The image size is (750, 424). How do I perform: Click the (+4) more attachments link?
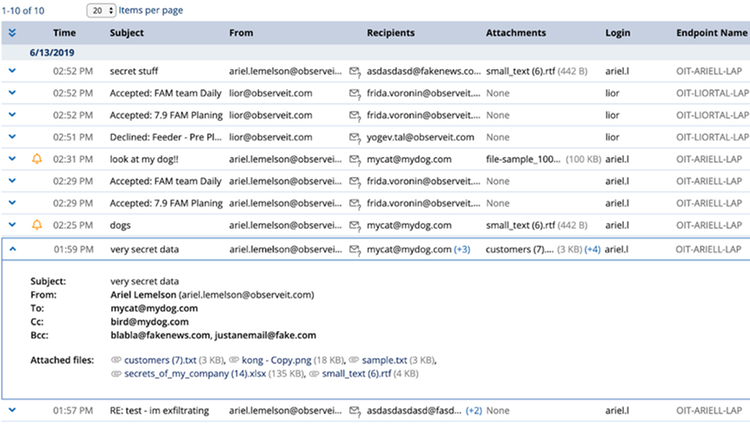point(593,249)
